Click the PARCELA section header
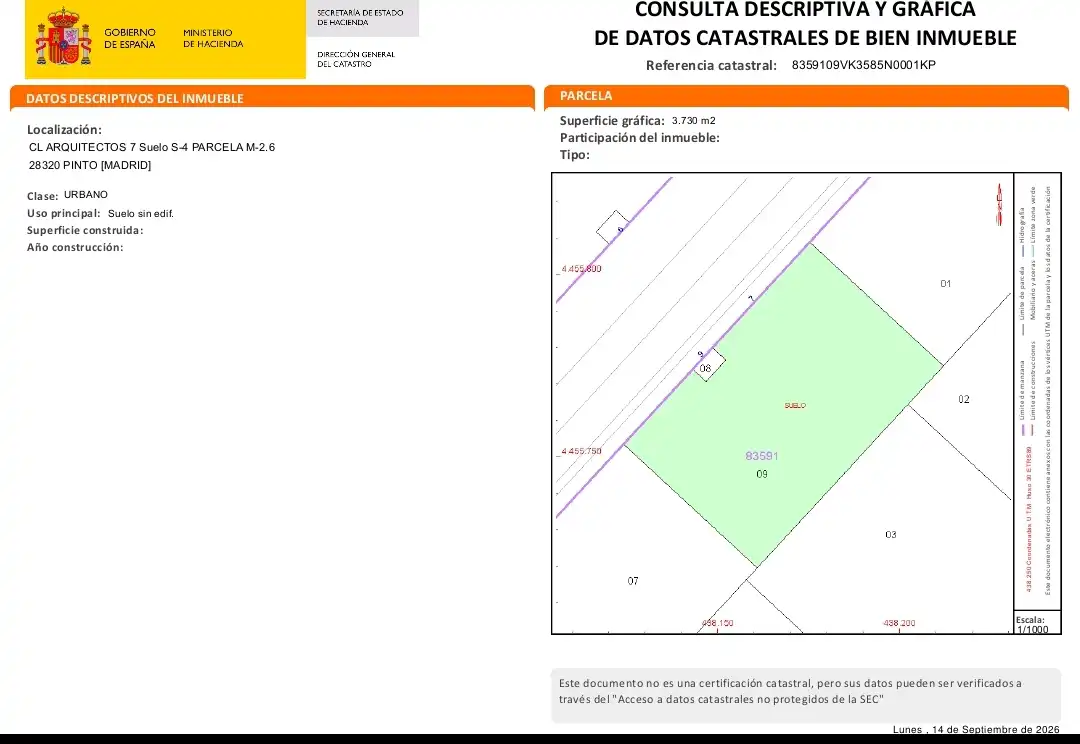The image size is (1080, 744). 586,96
